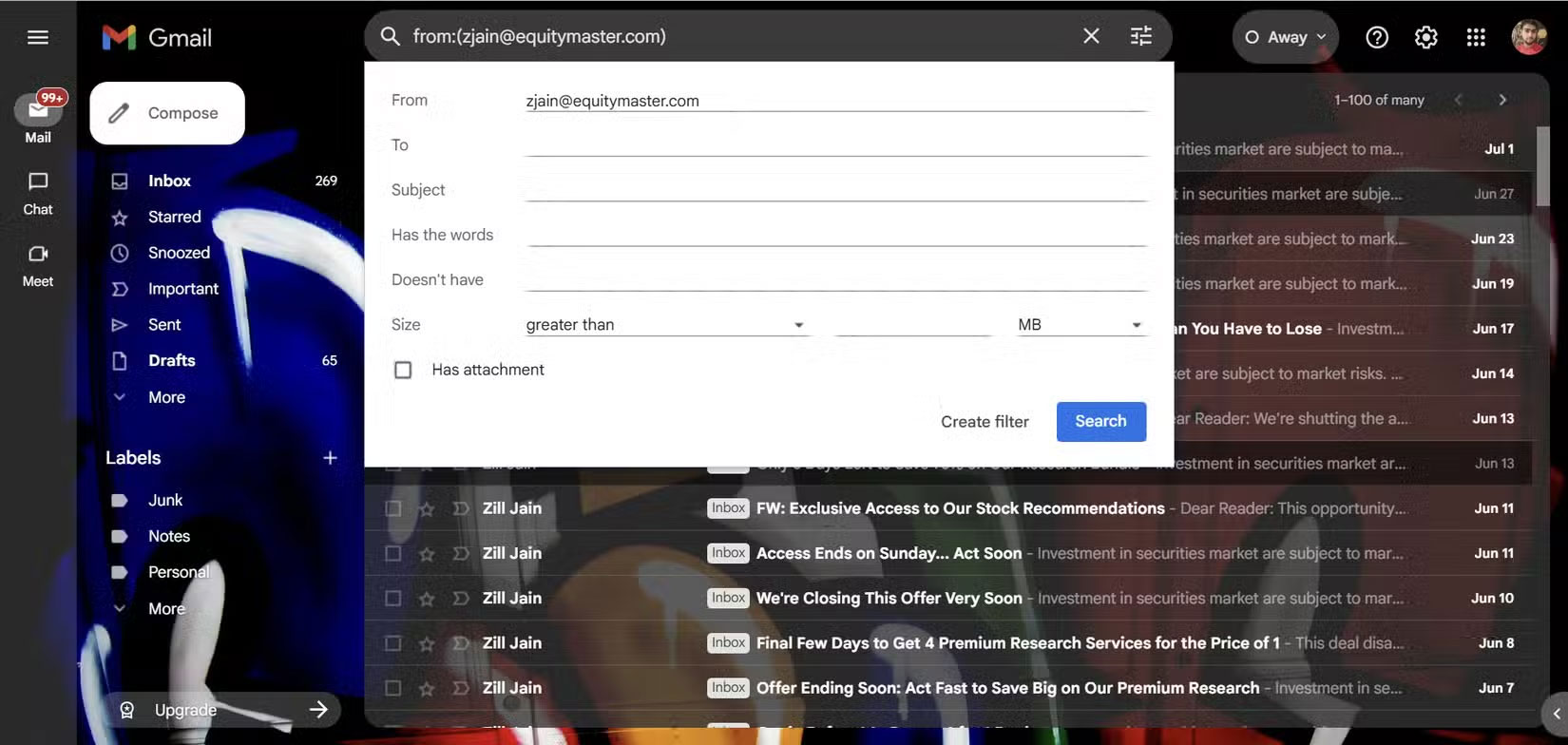Image resolution: width=1568 pixels, height=745 pixels.
Task: Click the top search query box
Action: [x=741, y=36]
